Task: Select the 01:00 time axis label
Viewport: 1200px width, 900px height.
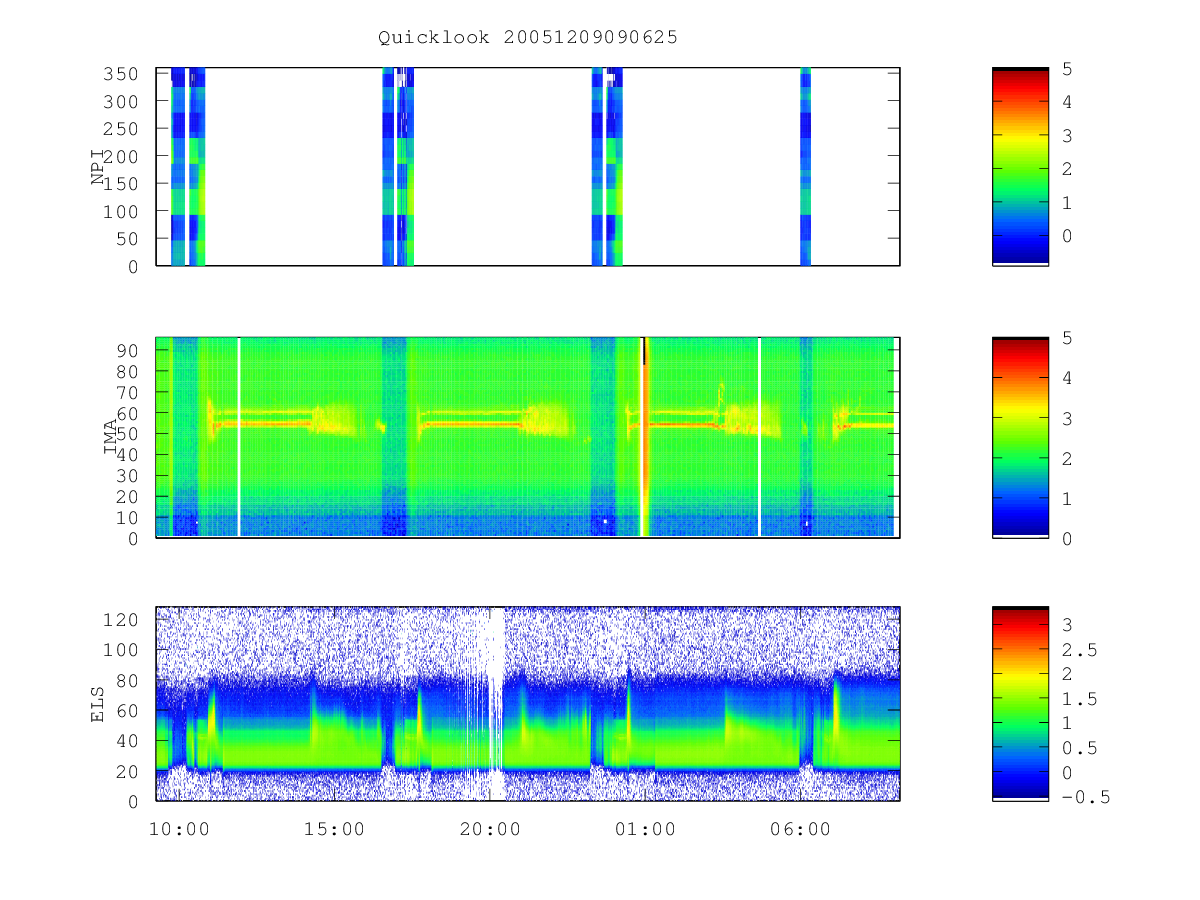Action: [x=645, y=829]
